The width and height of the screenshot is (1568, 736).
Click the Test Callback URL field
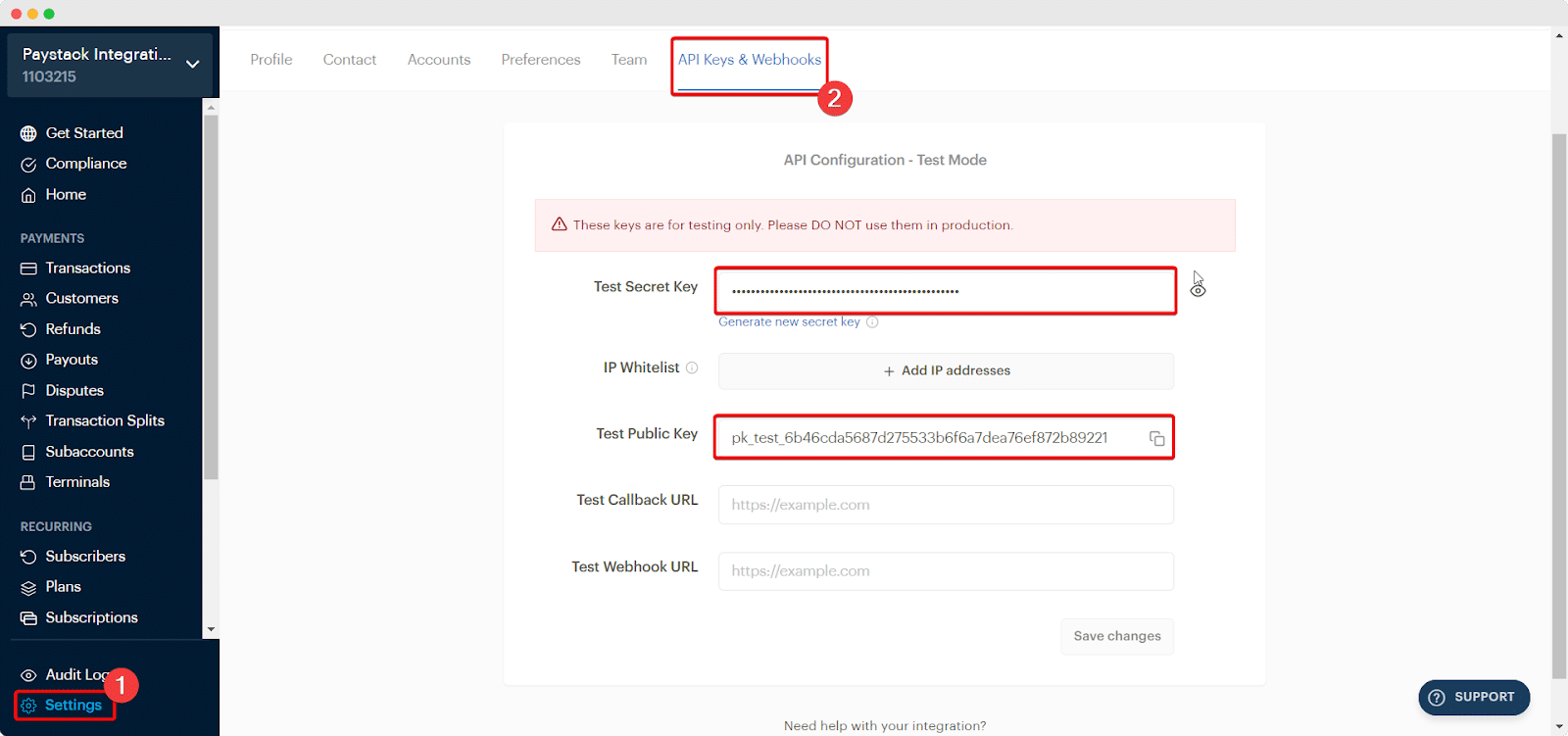(946, 505)
